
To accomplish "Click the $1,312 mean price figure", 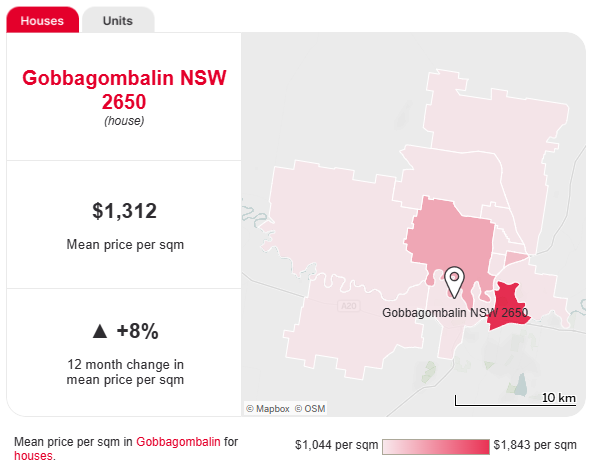I will [x=125, y=211].
